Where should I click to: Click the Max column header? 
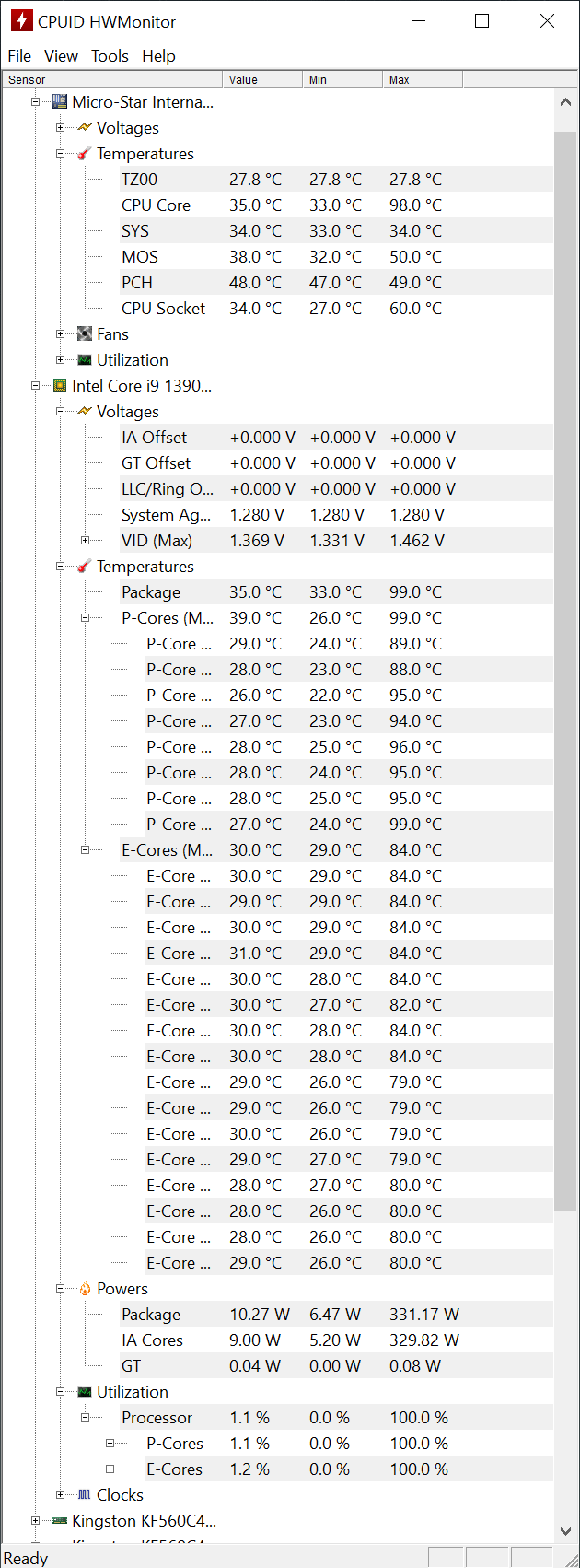click(x=423, y=80)
